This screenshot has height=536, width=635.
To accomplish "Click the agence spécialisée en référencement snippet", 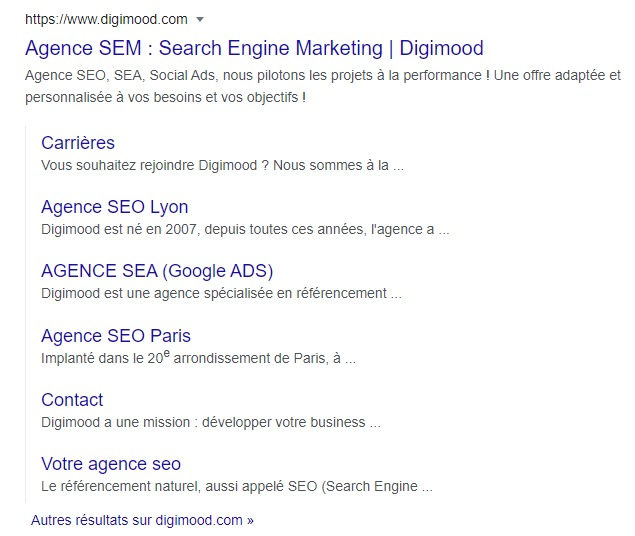I will [221, 293].
